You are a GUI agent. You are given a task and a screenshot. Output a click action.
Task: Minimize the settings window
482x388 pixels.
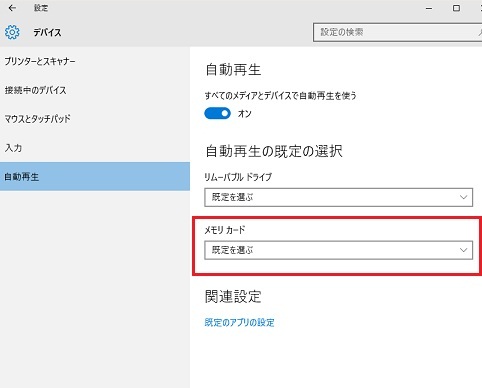429,8
